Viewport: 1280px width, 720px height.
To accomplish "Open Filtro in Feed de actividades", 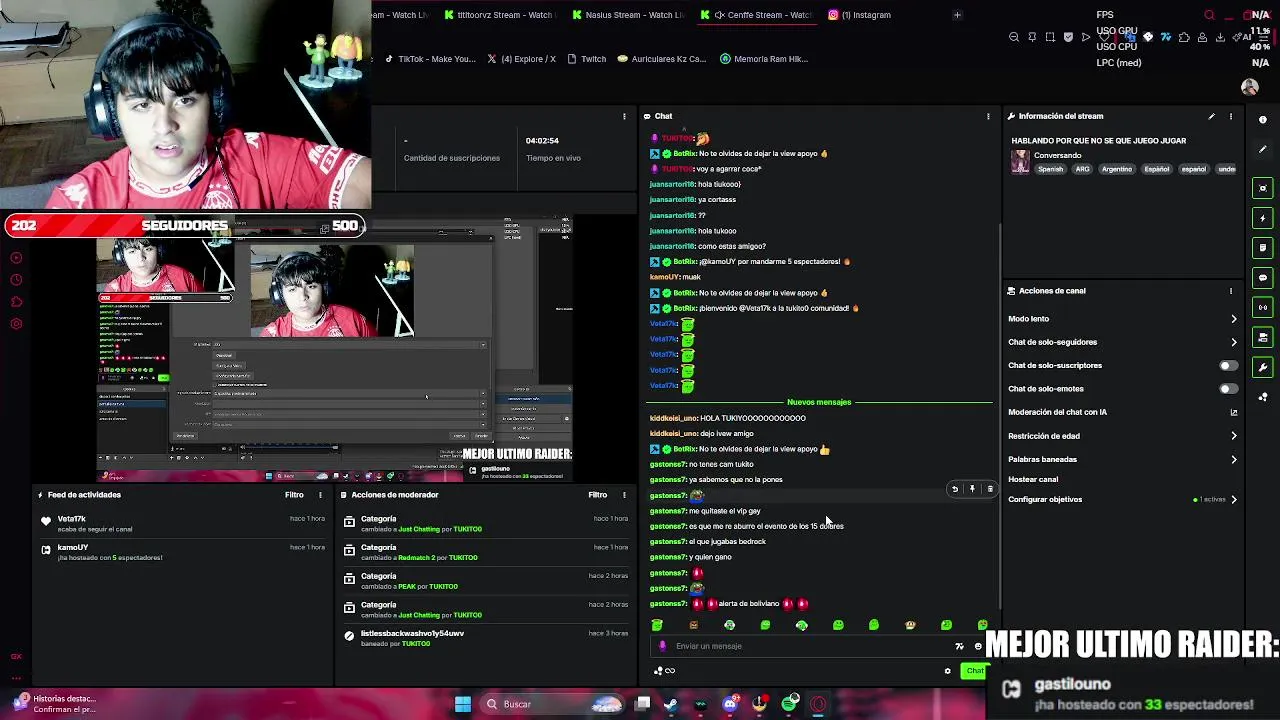I will click(x=294, y=495).
